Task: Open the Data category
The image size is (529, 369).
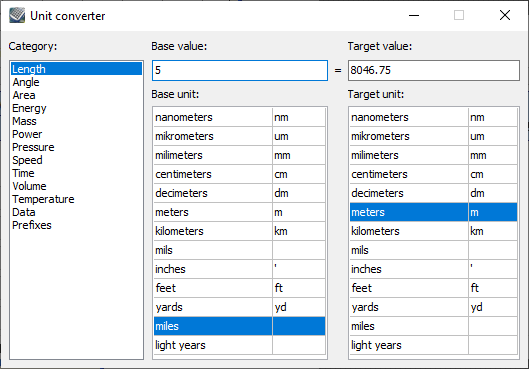Action: 76,212
